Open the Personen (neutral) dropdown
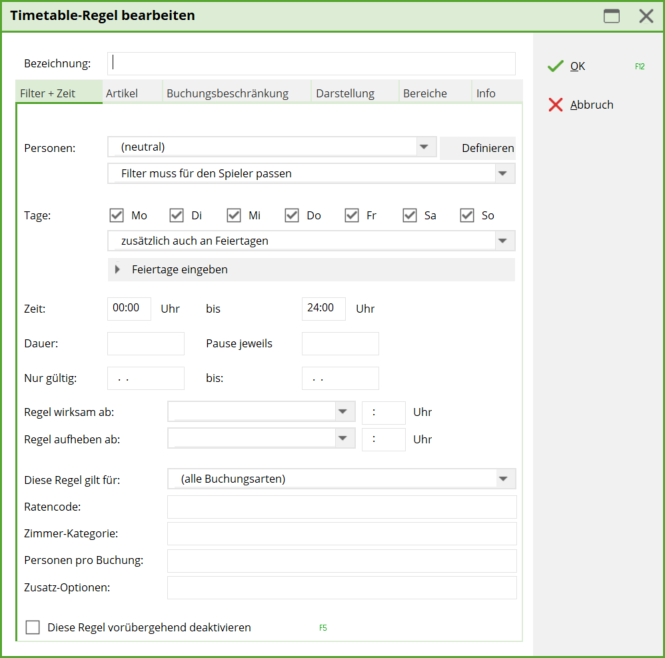This screenshot has height=658, width=665. 425,147
